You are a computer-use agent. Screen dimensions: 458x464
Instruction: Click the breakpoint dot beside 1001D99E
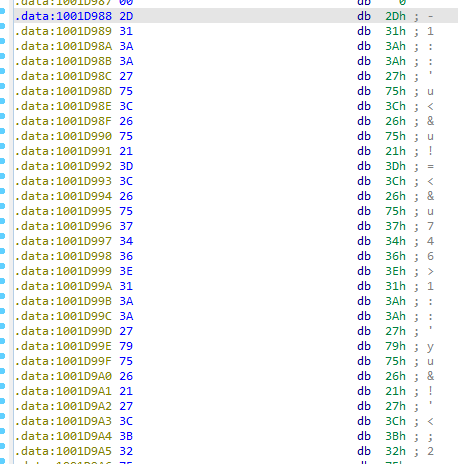point(2,341)
